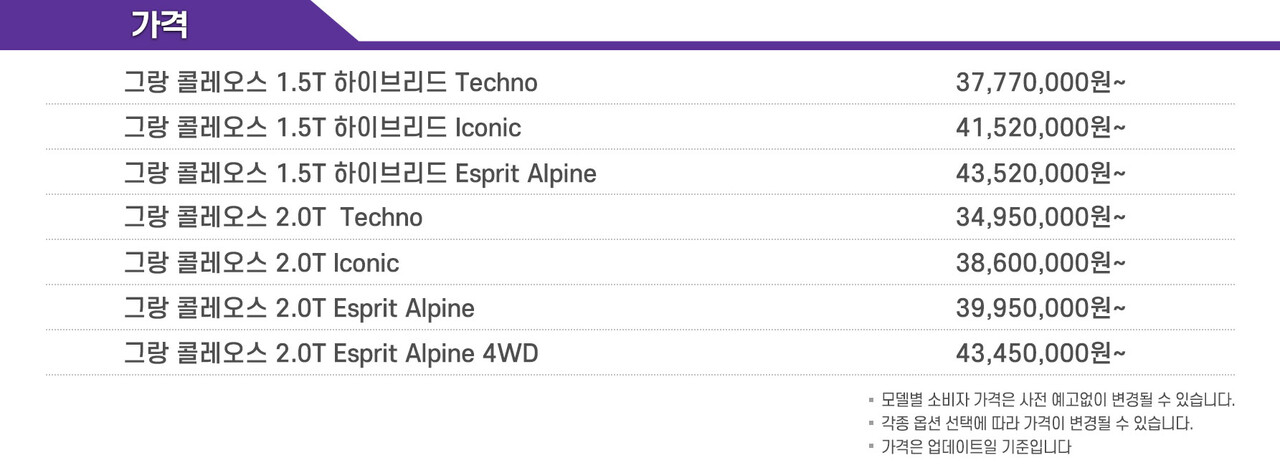This screenshot has height=473, width=1280.
Task: Click the 가격 header tab
Action: pos(159,24)
